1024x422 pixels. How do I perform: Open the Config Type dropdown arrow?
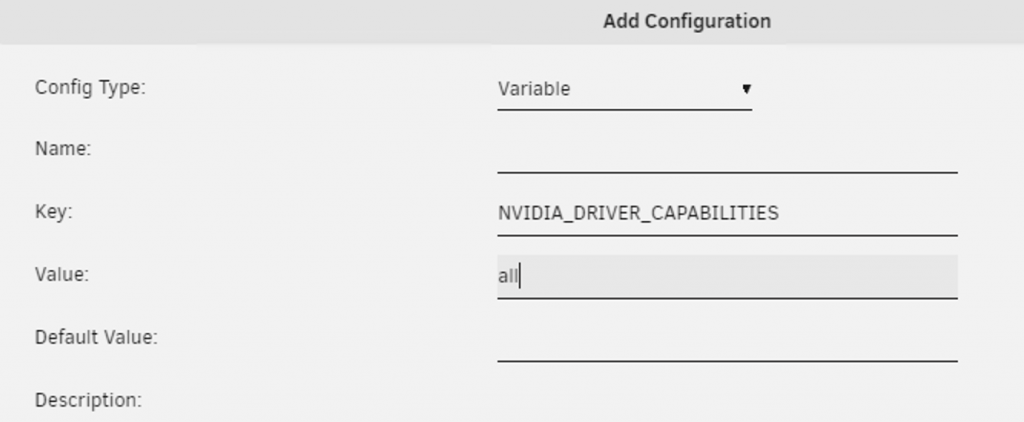pyautogui.click(x=746, y=89)
